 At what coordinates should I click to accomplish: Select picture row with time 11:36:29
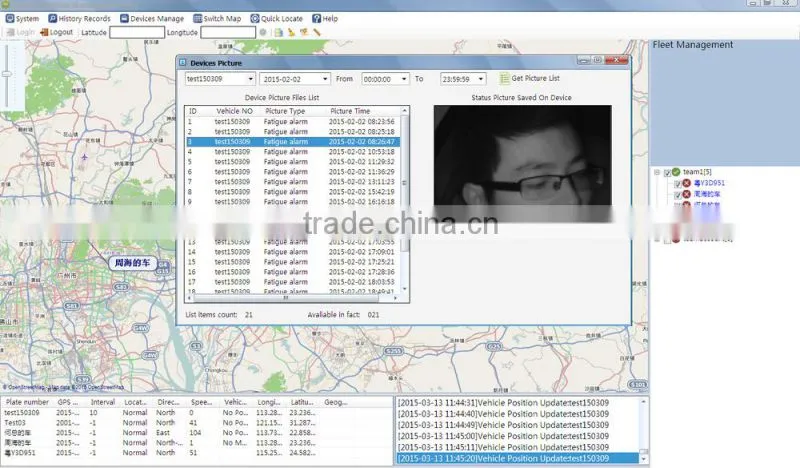coord(293,171)
